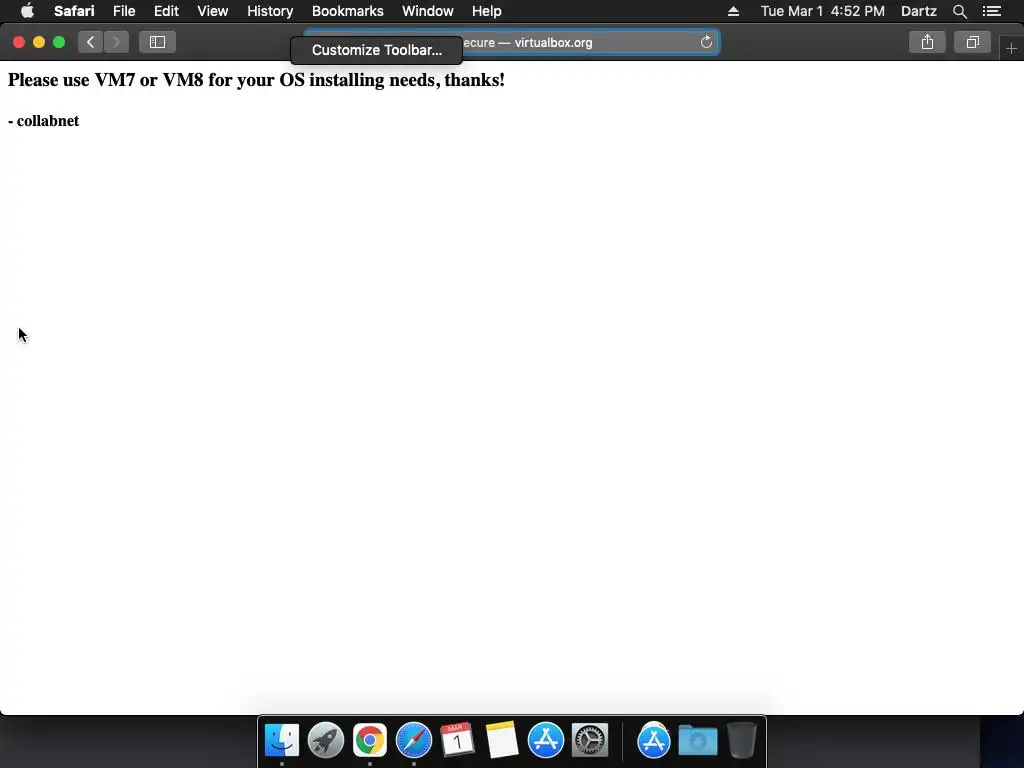Go back with Safari back button
This screenshot has height=768, width=1024.
(x=91, y=42)
